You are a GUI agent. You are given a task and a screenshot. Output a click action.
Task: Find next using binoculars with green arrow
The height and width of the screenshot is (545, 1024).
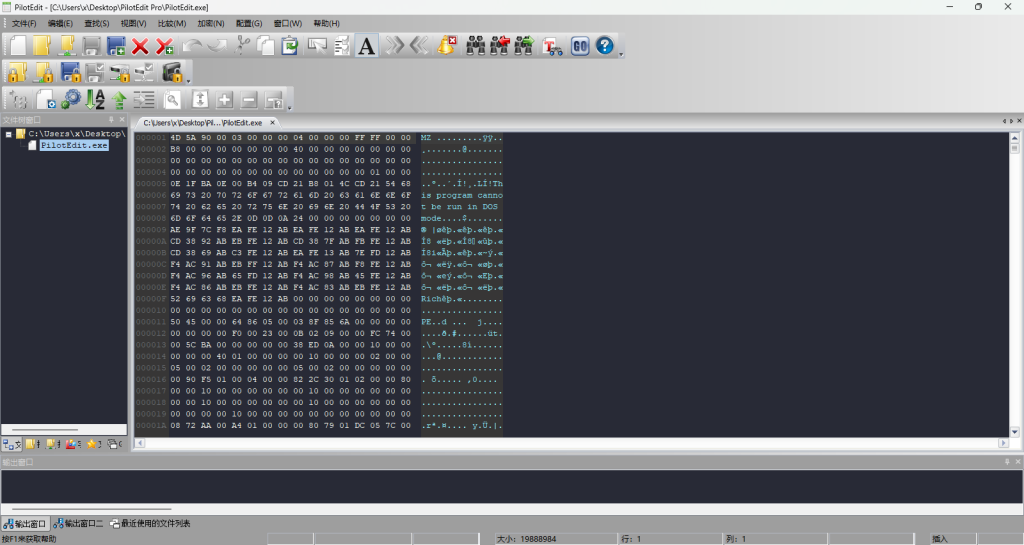[524, 46]
